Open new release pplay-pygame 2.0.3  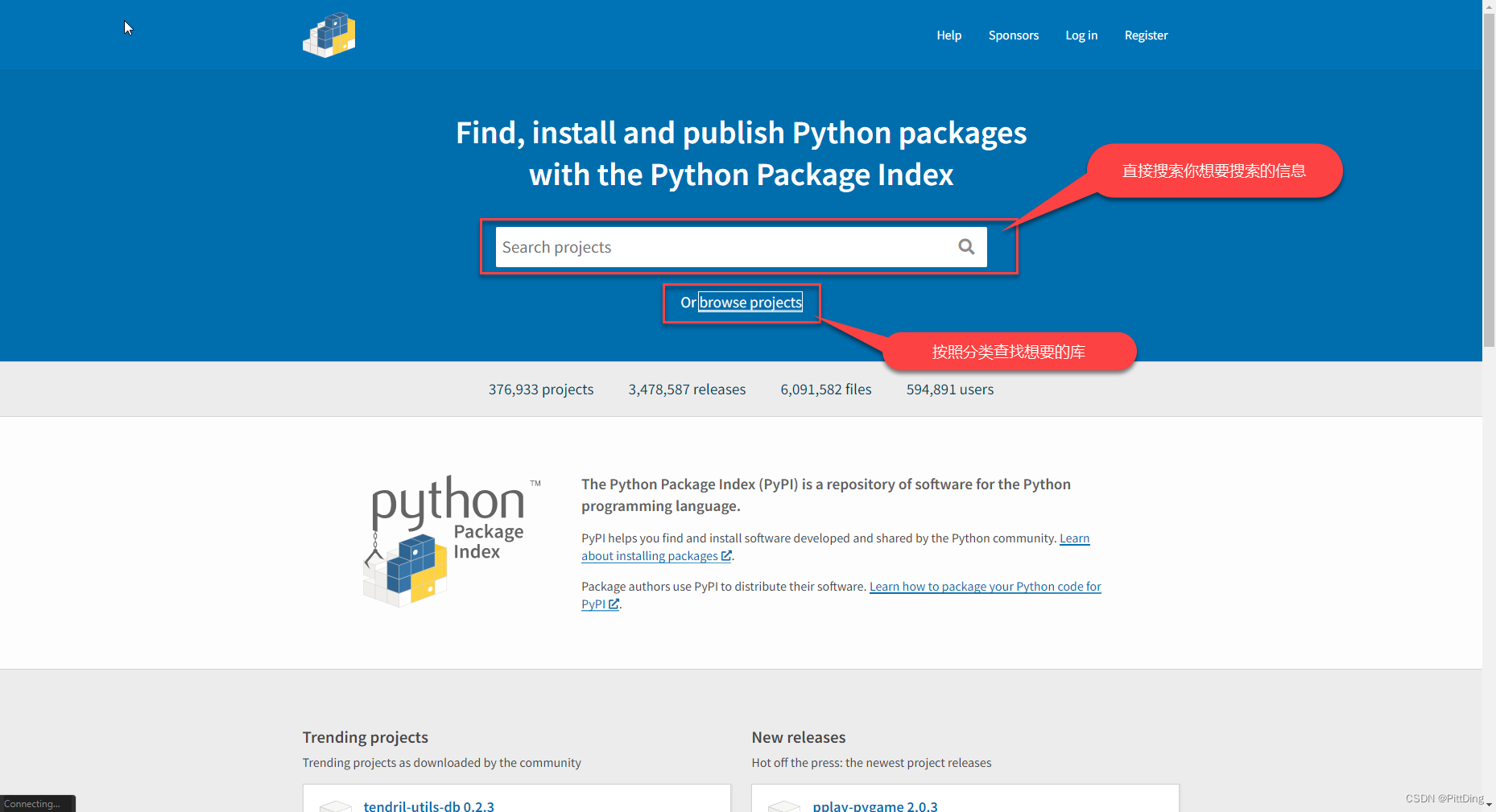point(875,806)
